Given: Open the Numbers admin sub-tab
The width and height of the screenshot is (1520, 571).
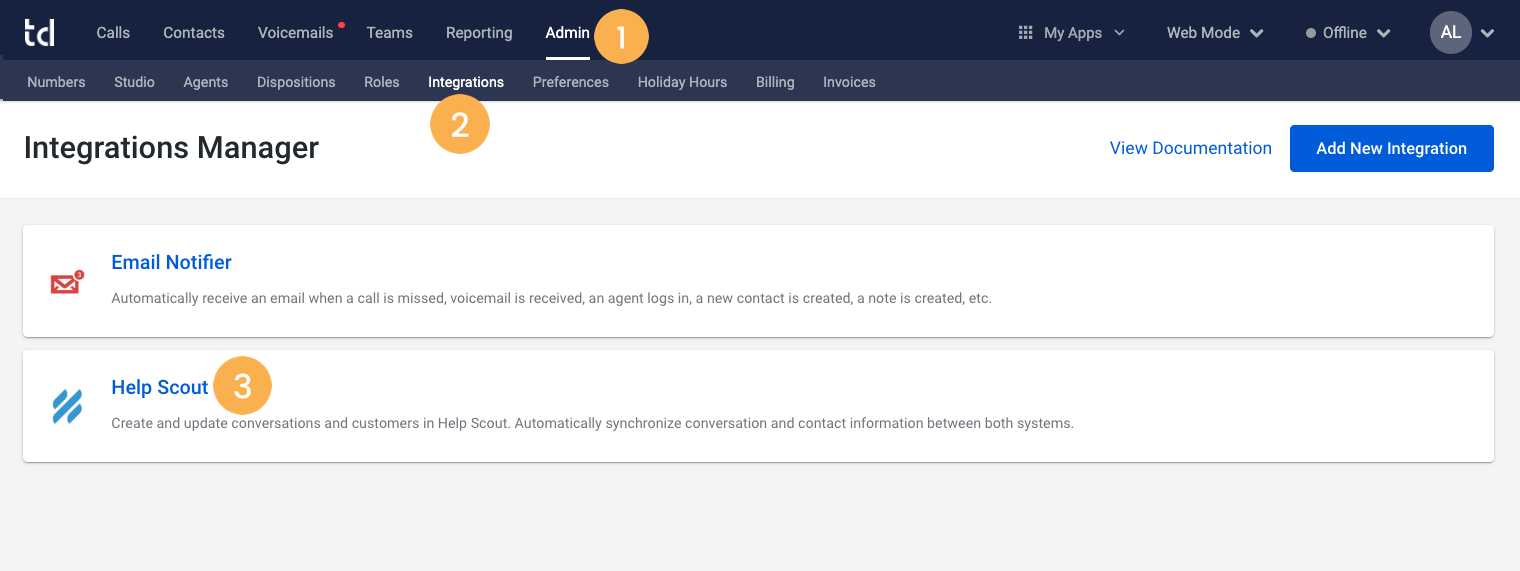Looking at the screenshot, I should (56, 82).
